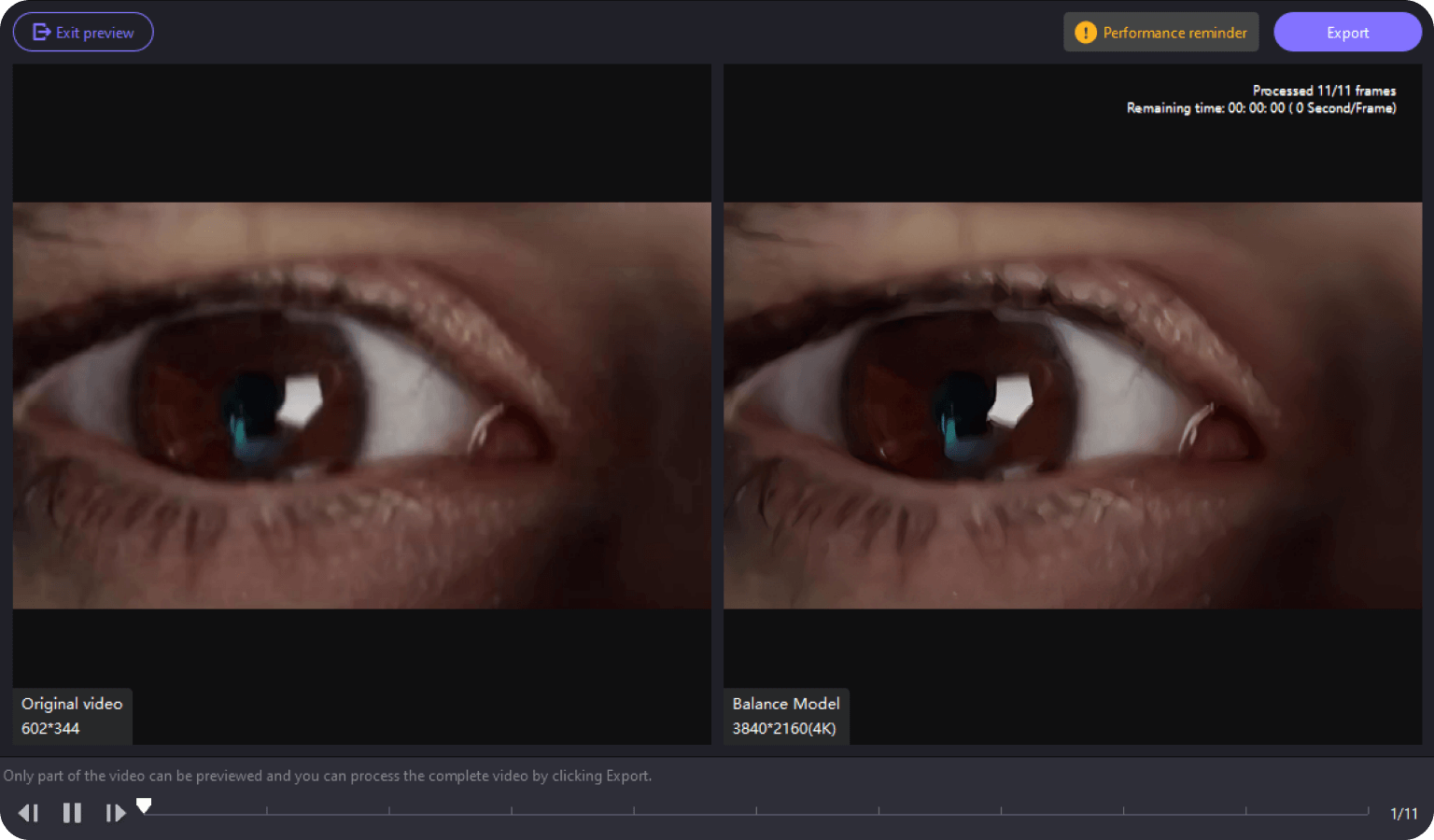Click the Processed 11/11 frames status text

click(1323, 91)
